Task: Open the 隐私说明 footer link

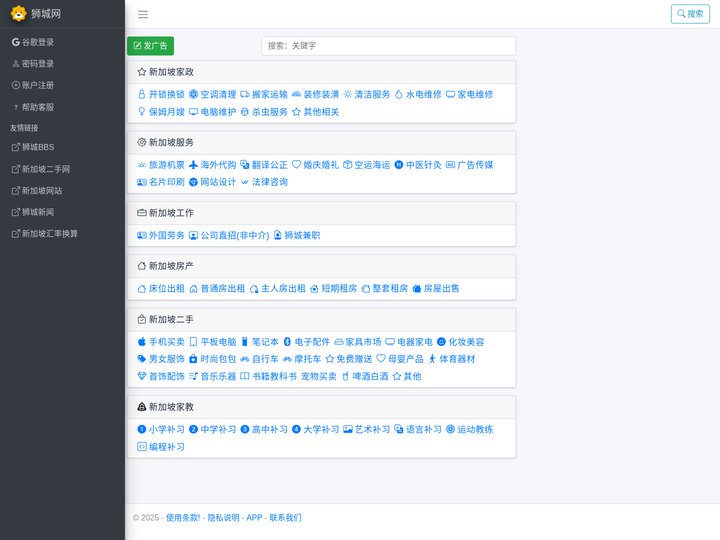Action: click(x=224, y=518)
